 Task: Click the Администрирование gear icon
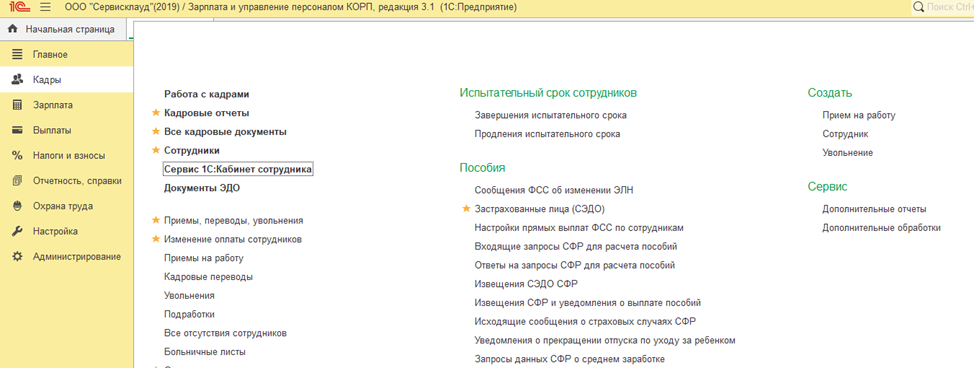pyautogui.click(x=17, y=257)
